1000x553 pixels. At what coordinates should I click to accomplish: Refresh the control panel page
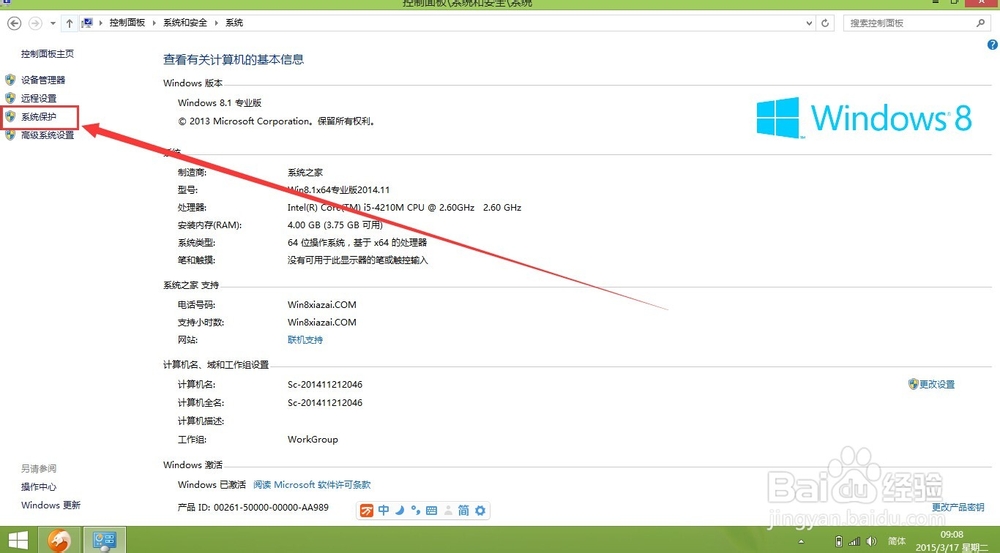825,23
